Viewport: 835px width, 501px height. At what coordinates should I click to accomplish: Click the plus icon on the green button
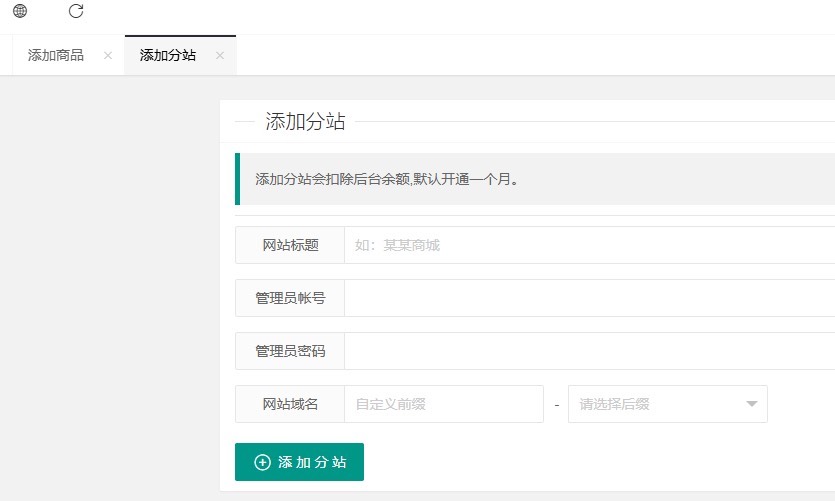[x=263, y=462]
